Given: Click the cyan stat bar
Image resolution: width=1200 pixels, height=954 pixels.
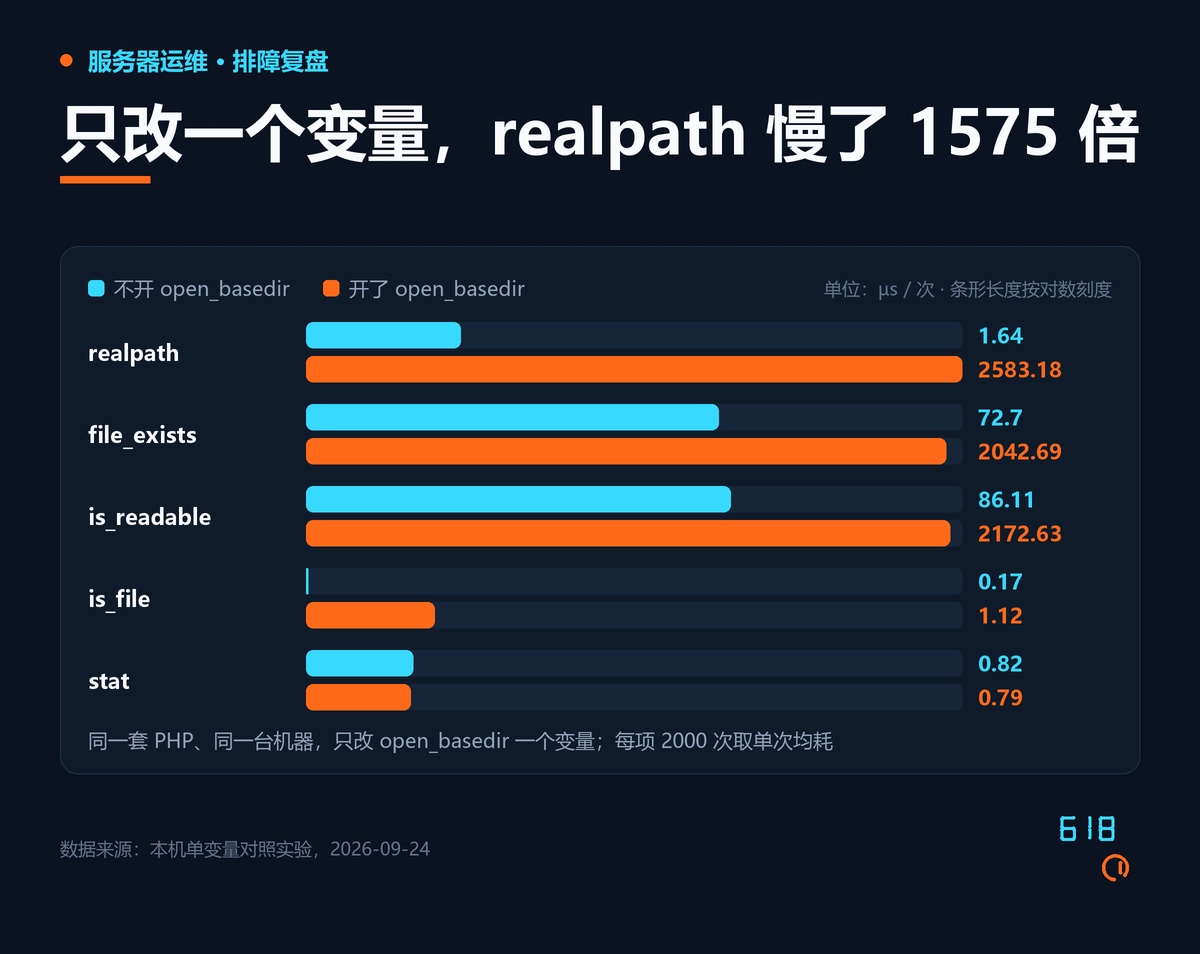Looking at the screenshot, I should [x=359, y=664].
